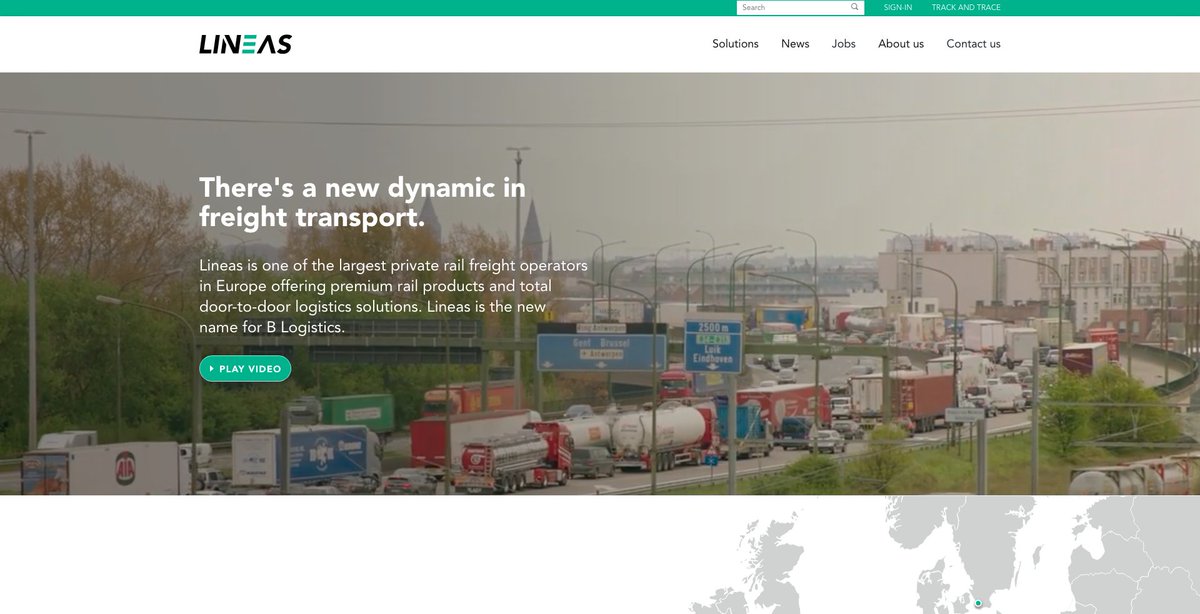Open TRACK AND TRACE link
This screenshot has height=614, width=1200.
pos(966,7)
